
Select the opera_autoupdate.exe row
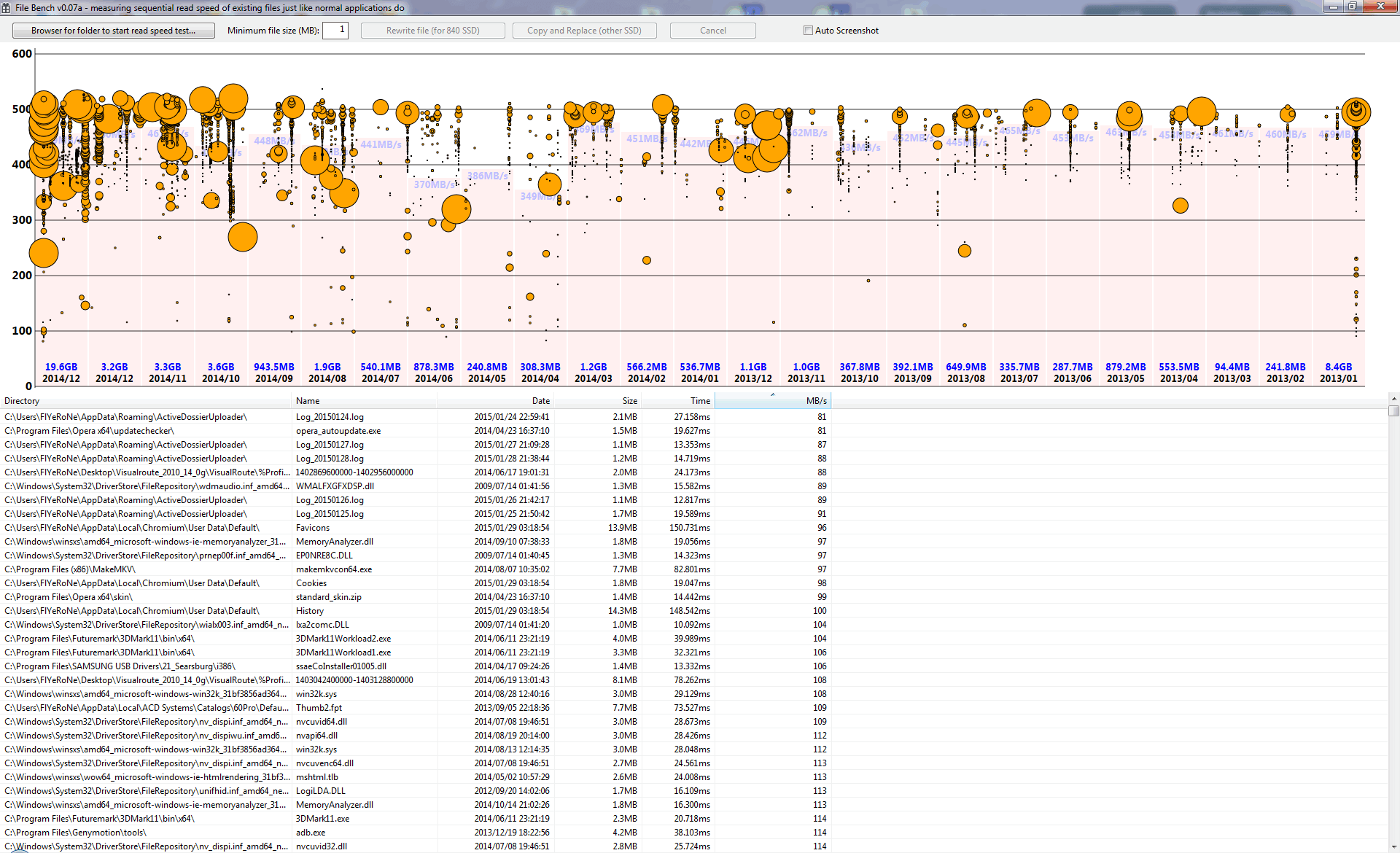[x=338, y=431]
